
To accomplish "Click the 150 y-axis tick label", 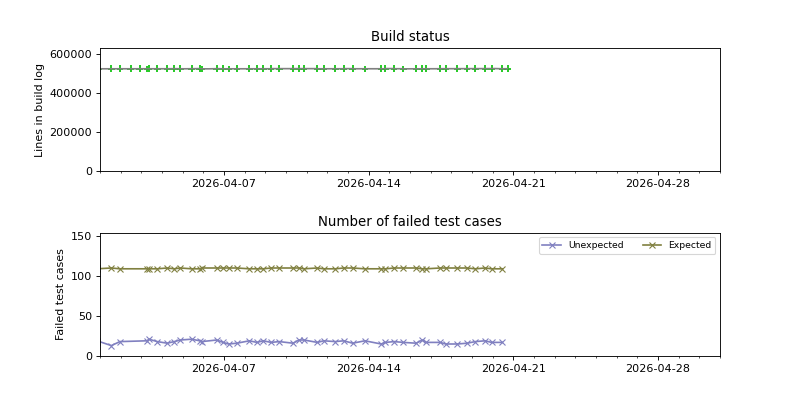I will [x=82, y=237].
